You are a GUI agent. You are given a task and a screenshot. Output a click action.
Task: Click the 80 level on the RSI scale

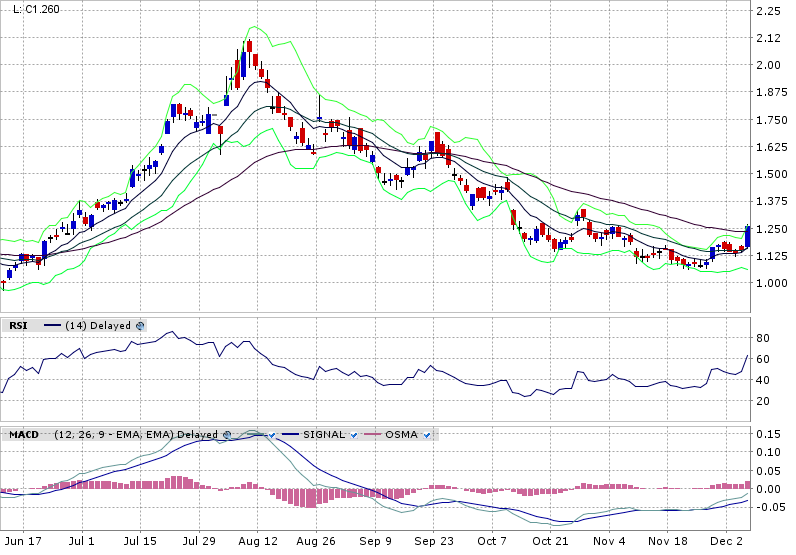tap(762, 338)
